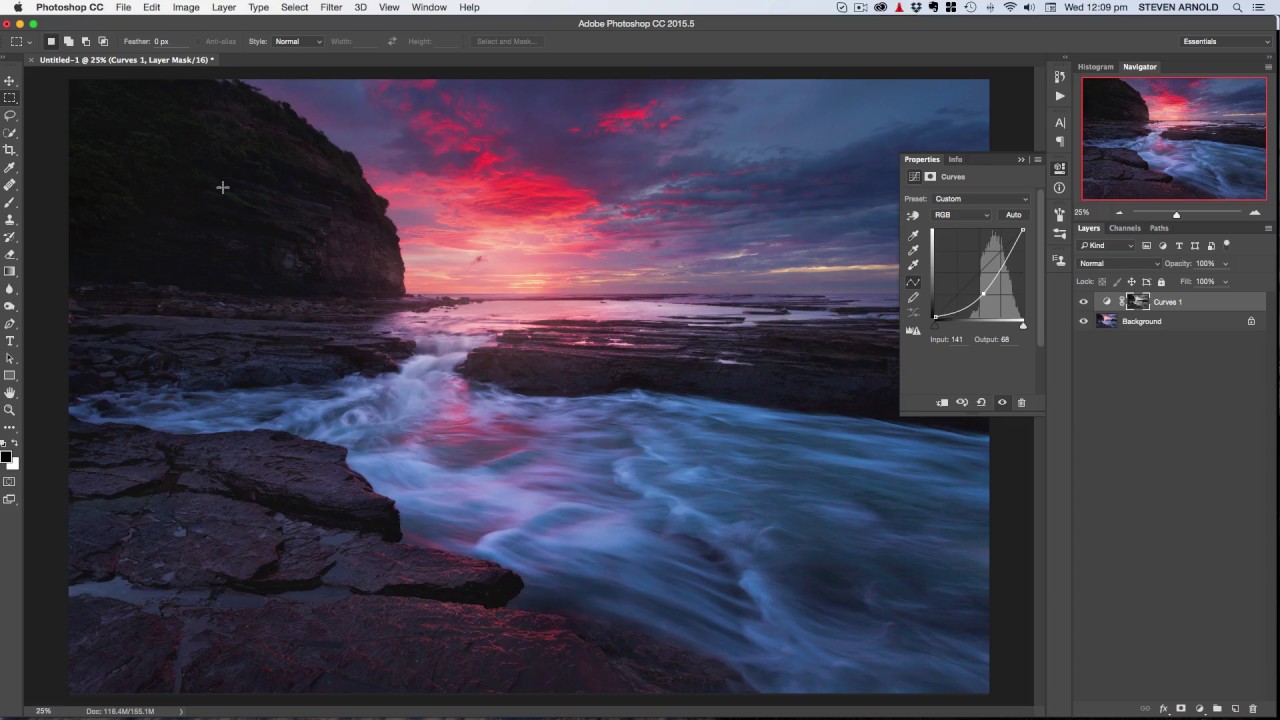Image resolution: width=1280 pixels, height=720 pixels.
Task: Toggle layer visibility in Properties panel
Action: coord(1002,402)
